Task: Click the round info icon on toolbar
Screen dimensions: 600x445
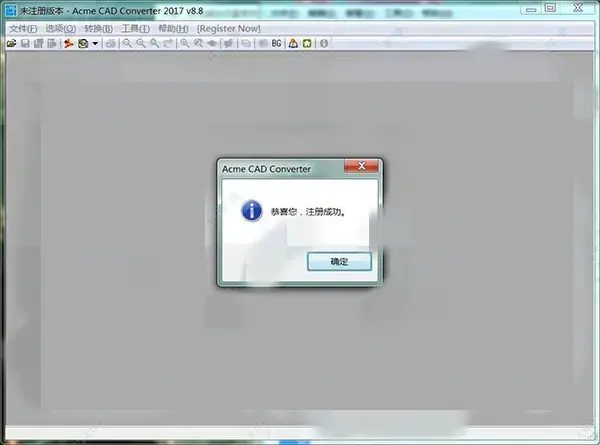Action: tap(324, 44)
